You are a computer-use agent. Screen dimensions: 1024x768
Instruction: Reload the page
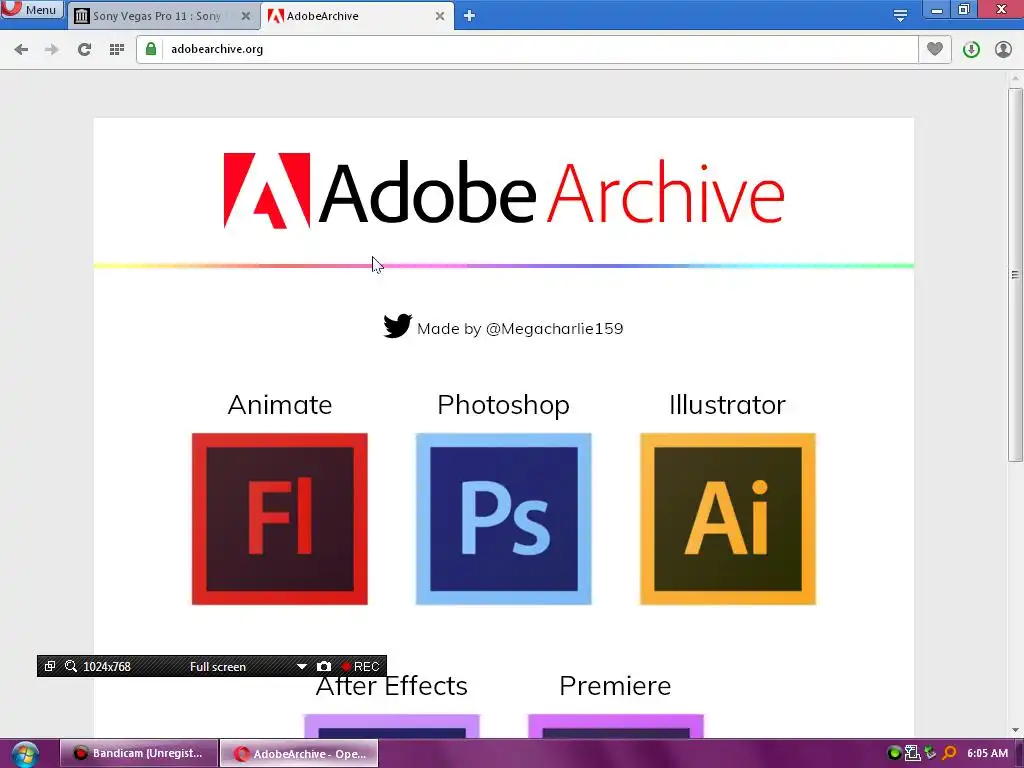(x=84, y=49)
